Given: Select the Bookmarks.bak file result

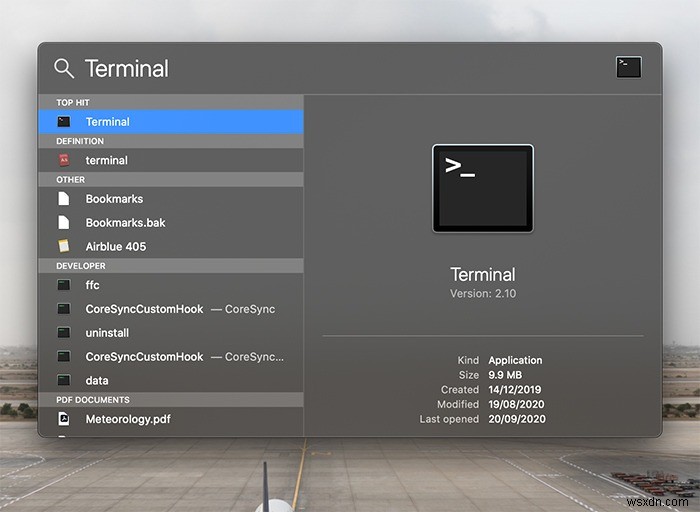Looking at the screenshot, I should pos(171,223).
